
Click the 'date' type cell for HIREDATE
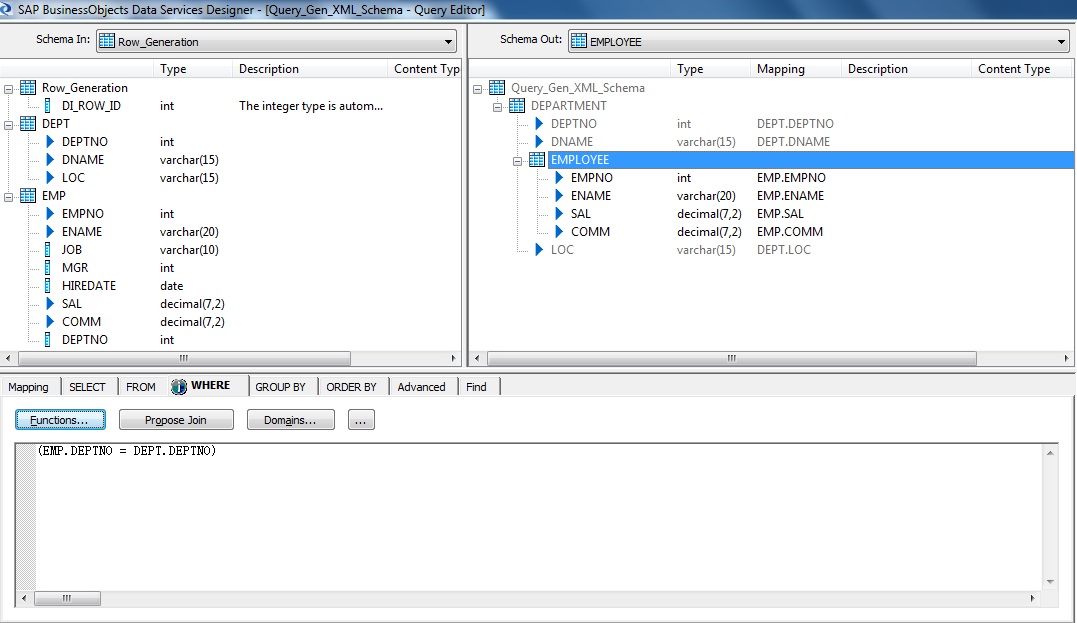pos(172,286)
